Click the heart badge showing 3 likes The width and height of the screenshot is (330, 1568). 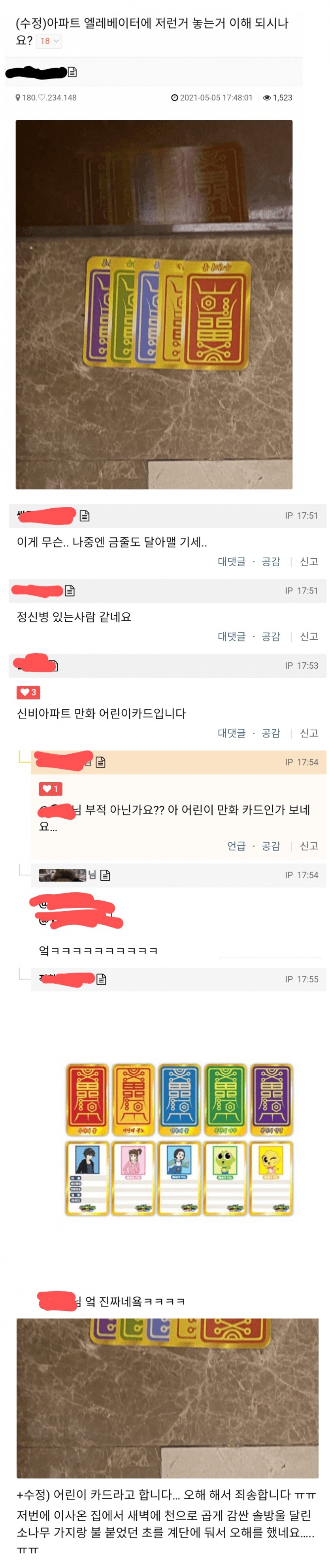click(28, 692)
